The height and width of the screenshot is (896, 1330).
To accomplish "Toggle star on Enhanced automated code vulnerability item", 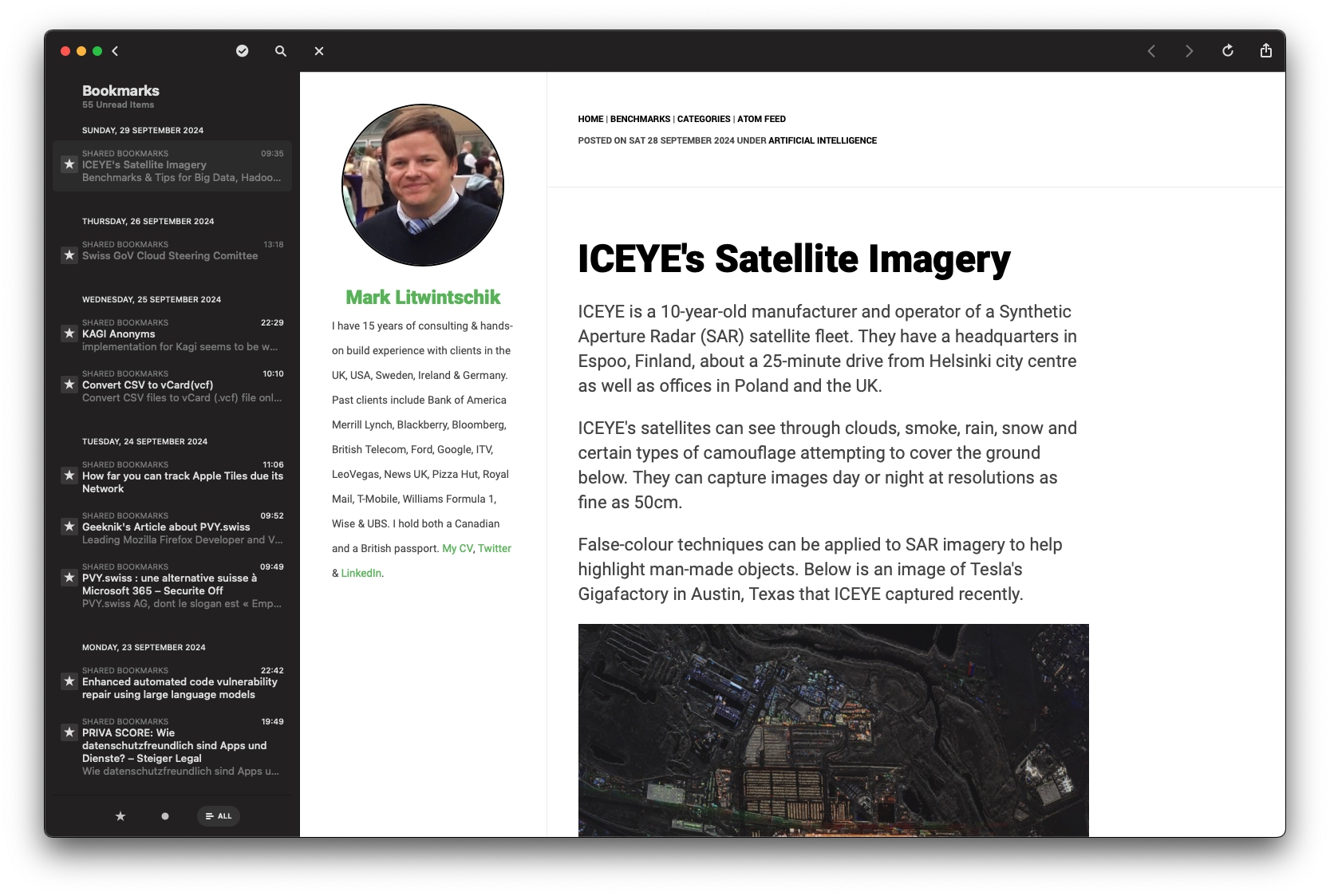I will (69, 681).
